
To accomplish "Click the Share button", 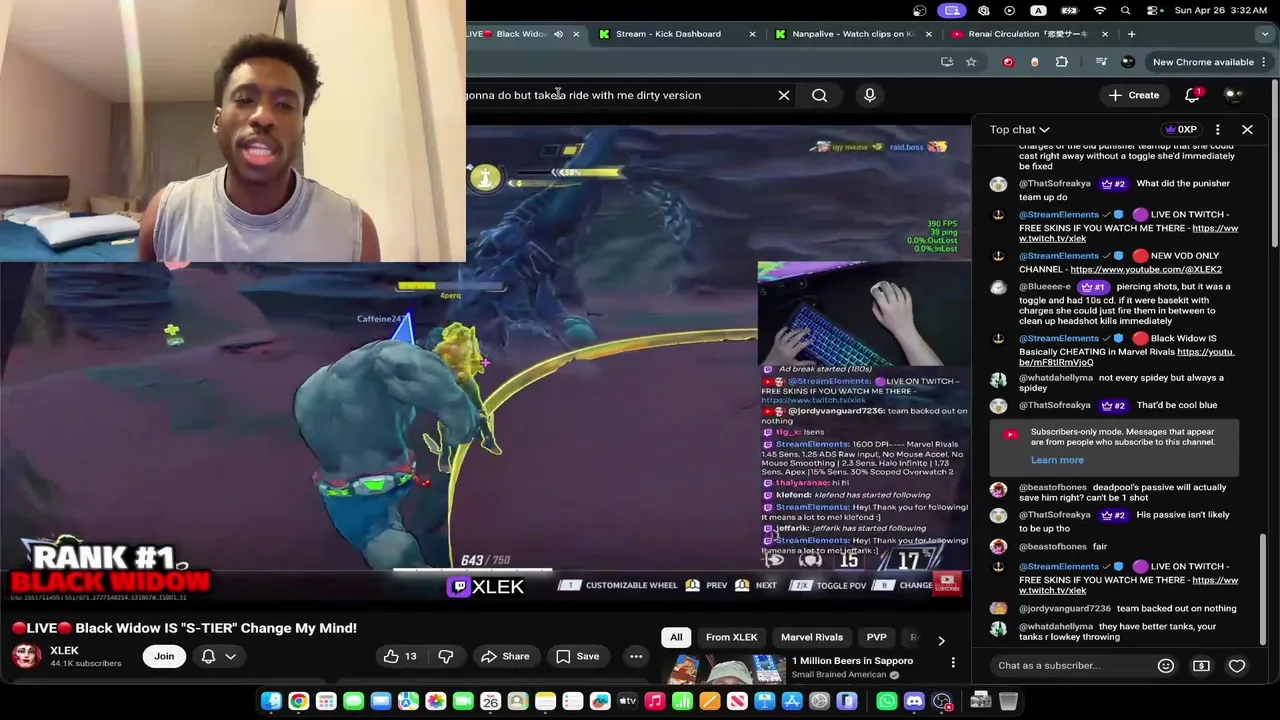I will tap(505, 656).
